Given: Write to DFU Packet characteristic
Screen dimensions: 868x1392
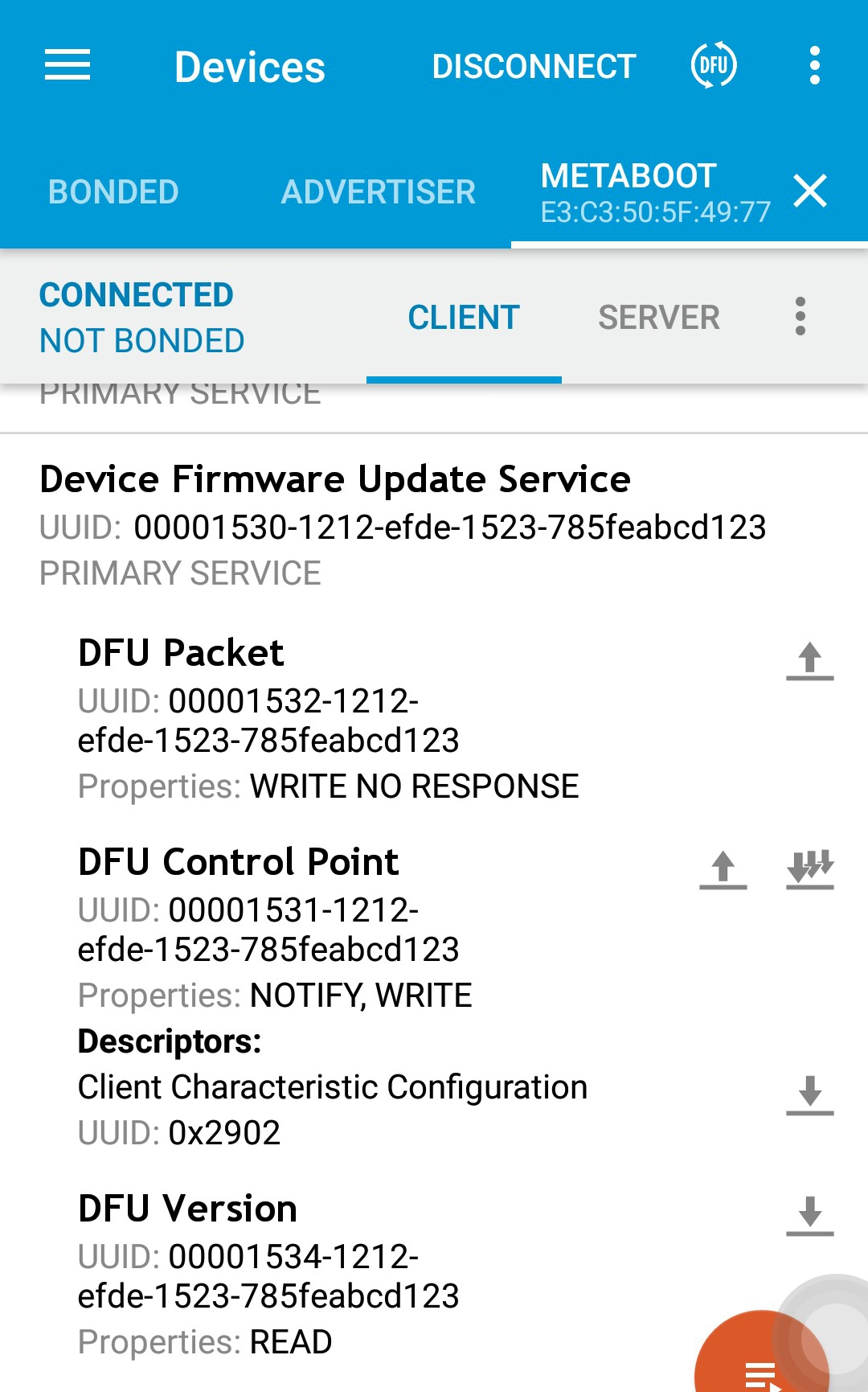Looking at the screenshot, I should (809, 660).
